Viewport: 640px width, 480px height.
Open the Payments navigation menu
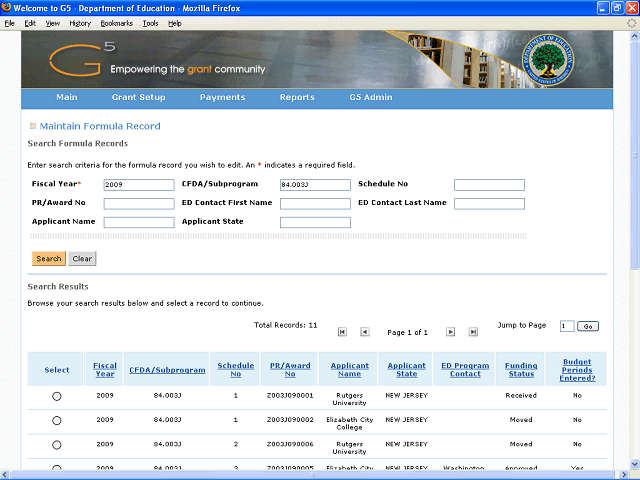[x=222, y=98]
